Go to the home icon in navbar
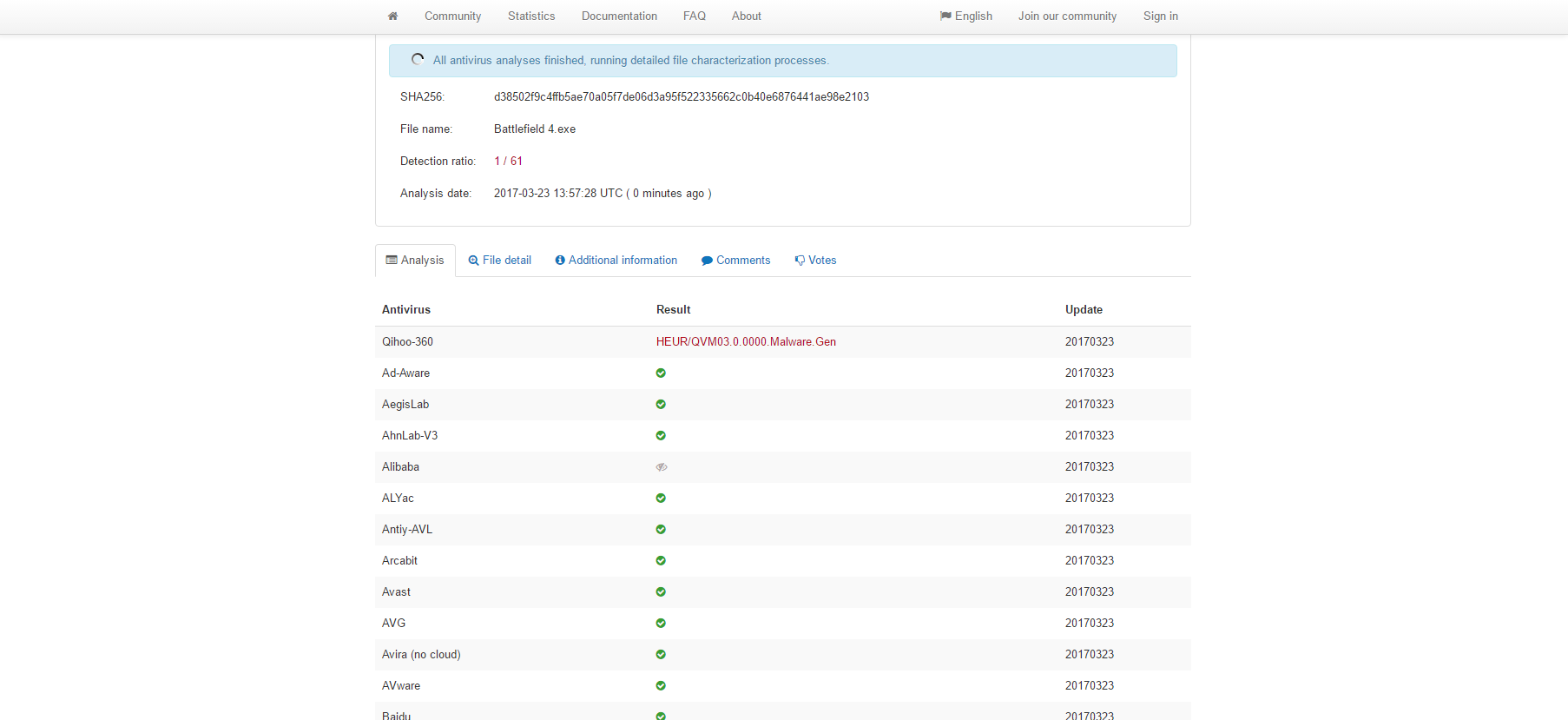The height and width of the screenshot is (720, 1568). pyautogui.click(x=392, y=17)
